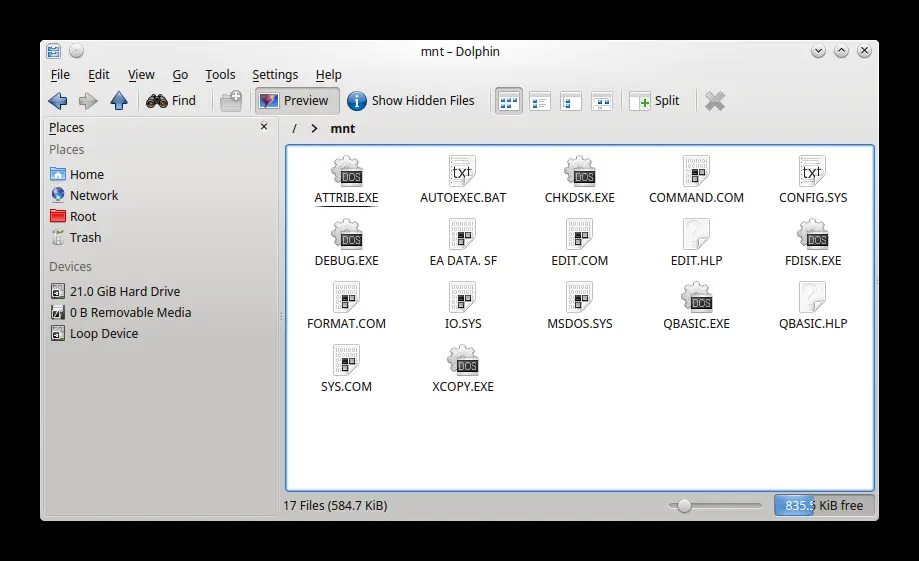Go up one folder level
This screenshot has width=919, height=561.
point(119,101)
